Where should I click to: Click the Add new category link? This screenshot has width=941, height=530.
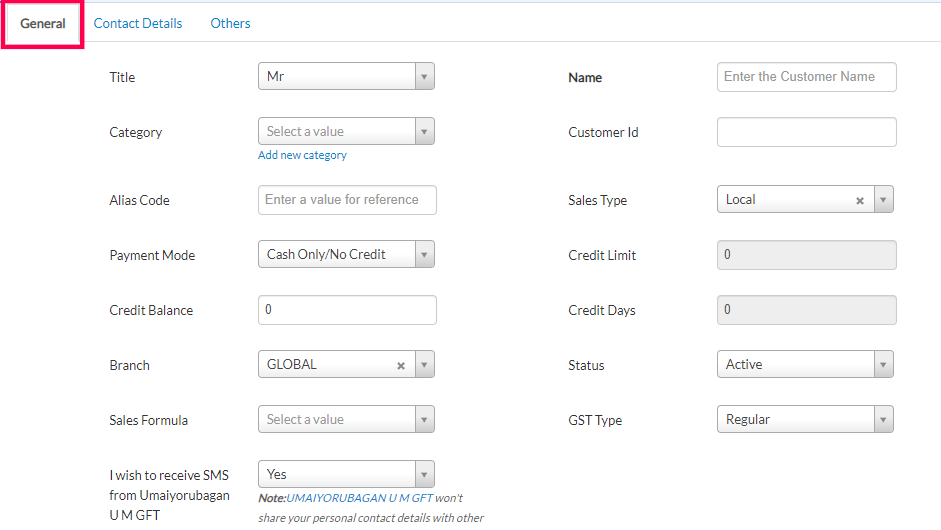click(302, 155)
